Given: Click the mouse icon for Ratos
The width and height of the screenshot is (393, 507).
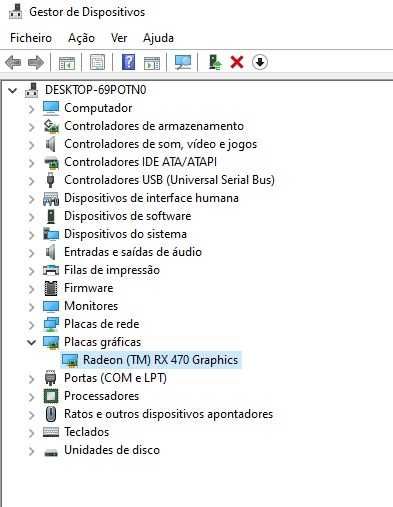Looking at the screenshot, I should click(51, 414).
